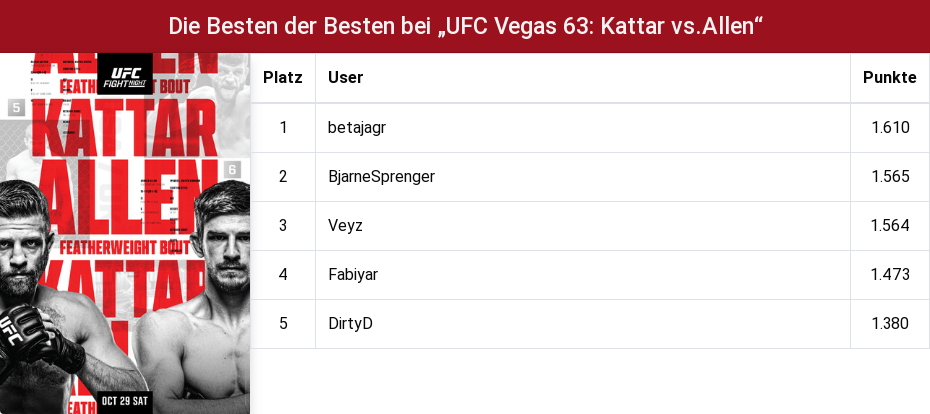Click the red title banner heading
The height and width of the screenshot is (414, 930).
(x=465, y=27)
